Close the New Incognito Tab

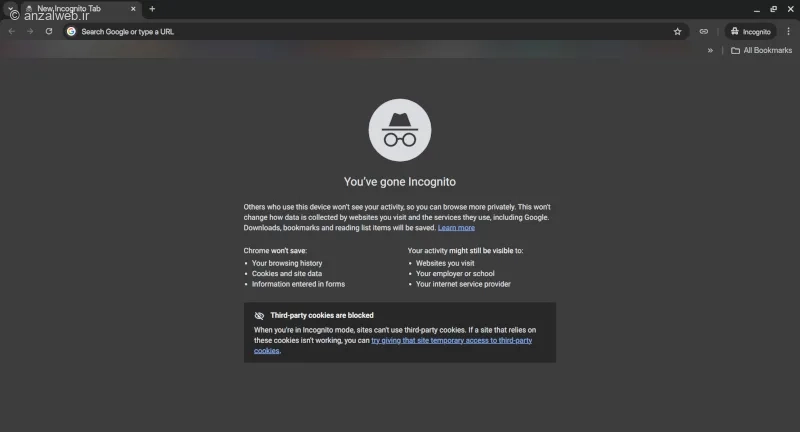point(133,9)
